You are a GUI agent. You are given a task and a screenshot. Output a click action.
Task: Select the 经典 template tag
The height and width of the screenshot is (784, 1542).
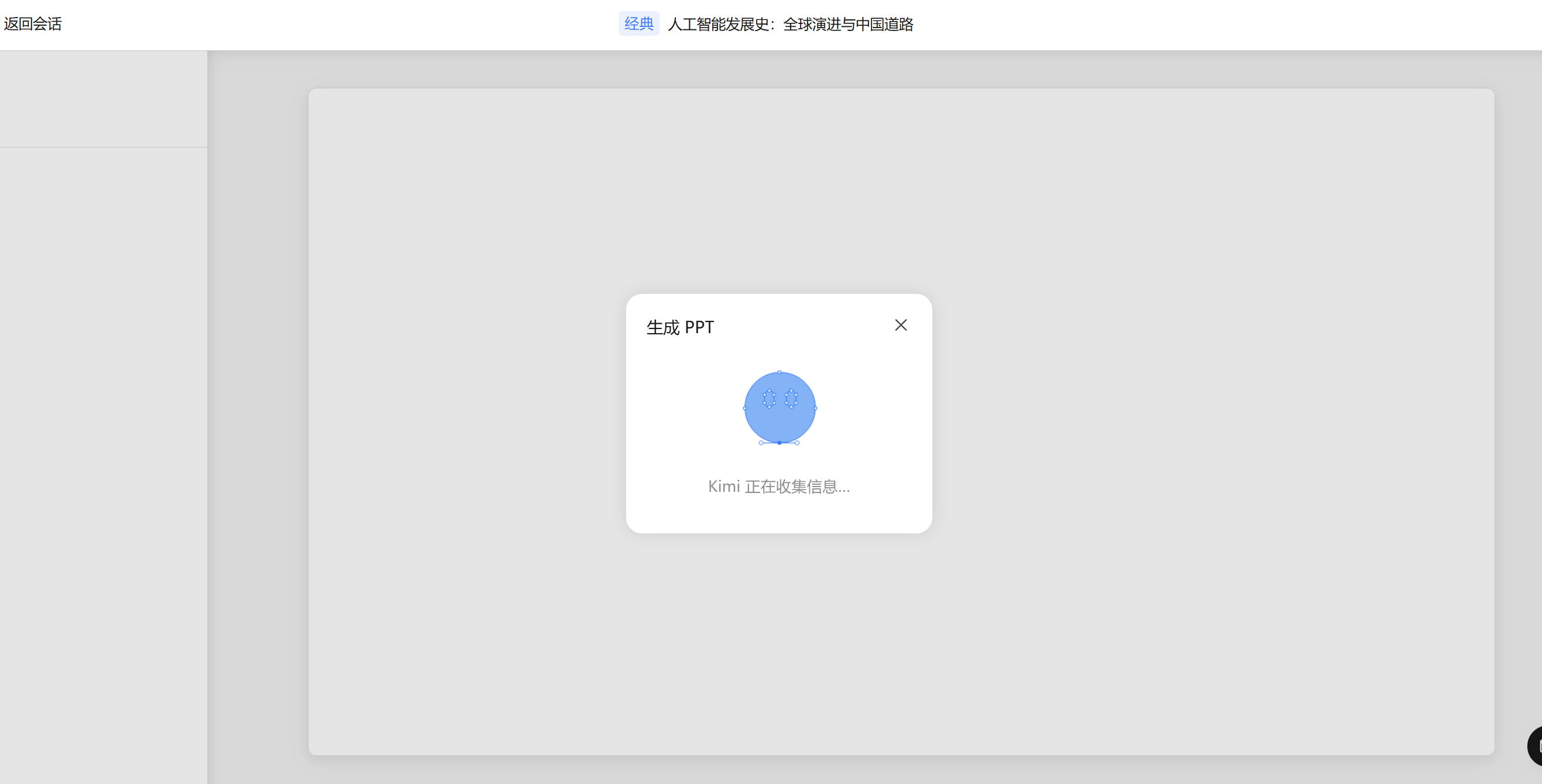click(x=638, y=24)
